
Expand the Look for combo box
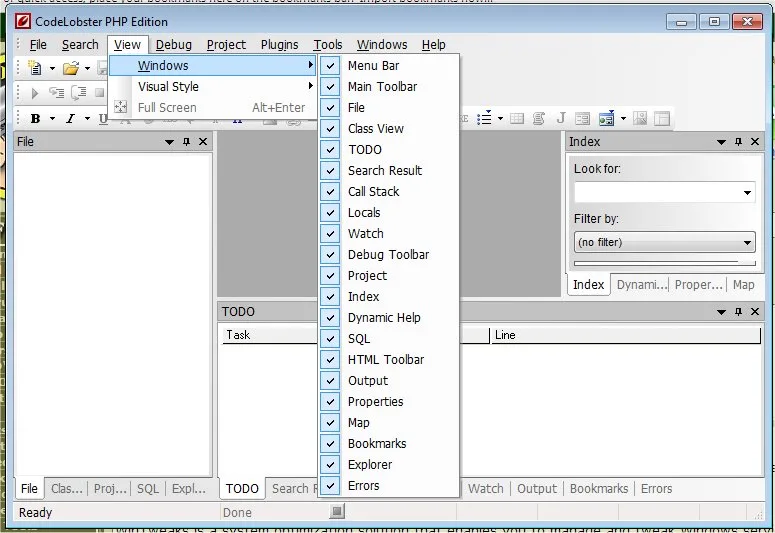click(x=747, y=193)
